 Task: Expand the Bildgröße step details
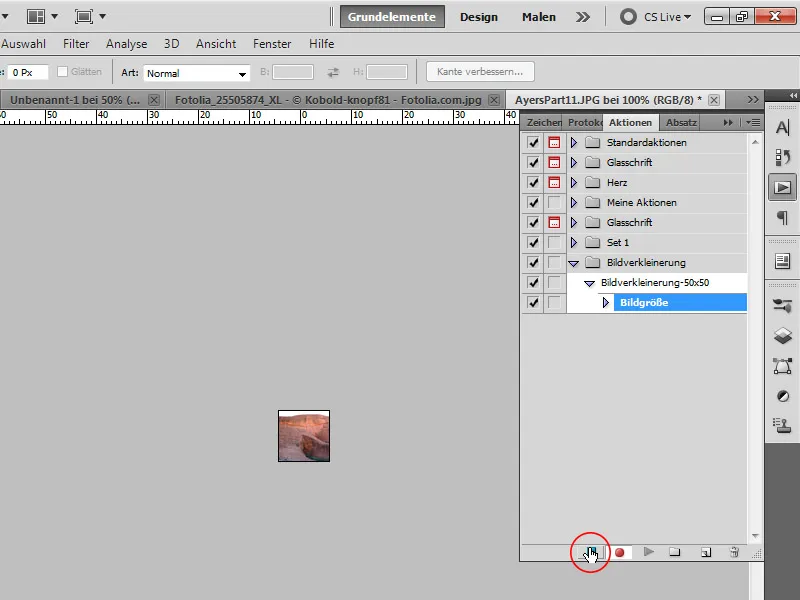tap(606, 303)
